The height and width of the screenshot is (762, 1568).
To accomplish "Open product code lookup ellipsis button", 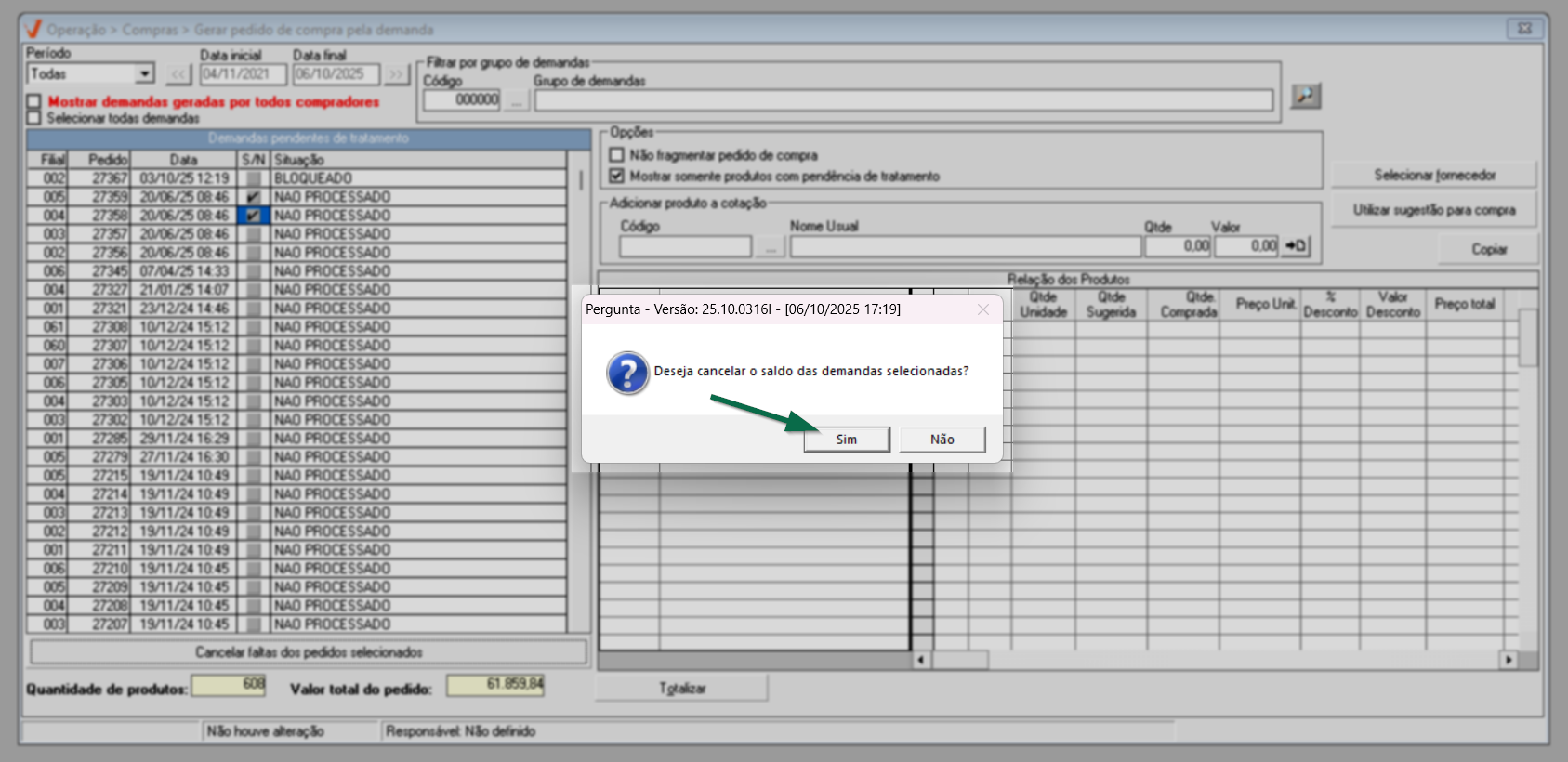I will (x=771, y=247).
